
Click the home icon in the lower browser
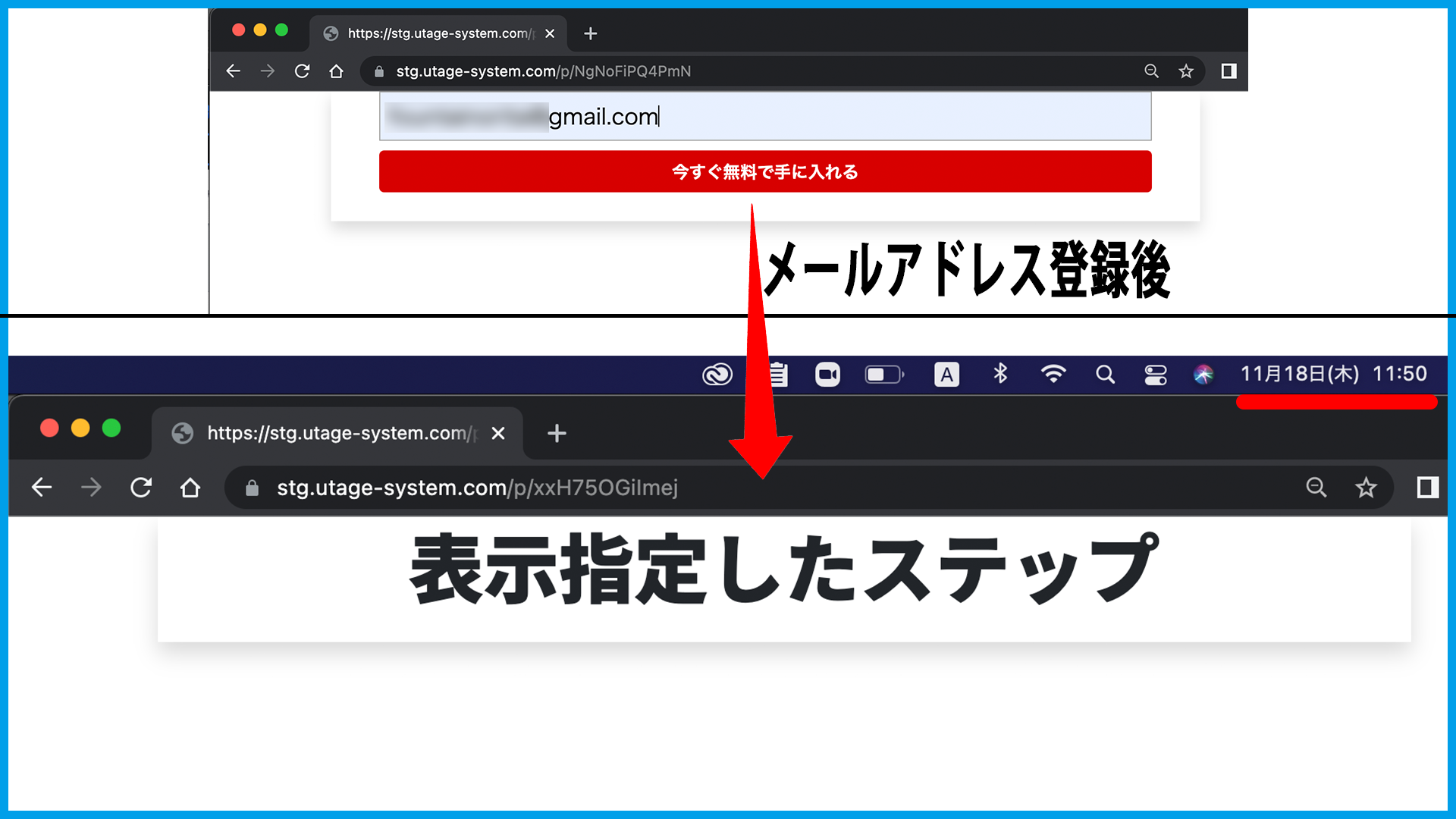click(x=190, y=488)
